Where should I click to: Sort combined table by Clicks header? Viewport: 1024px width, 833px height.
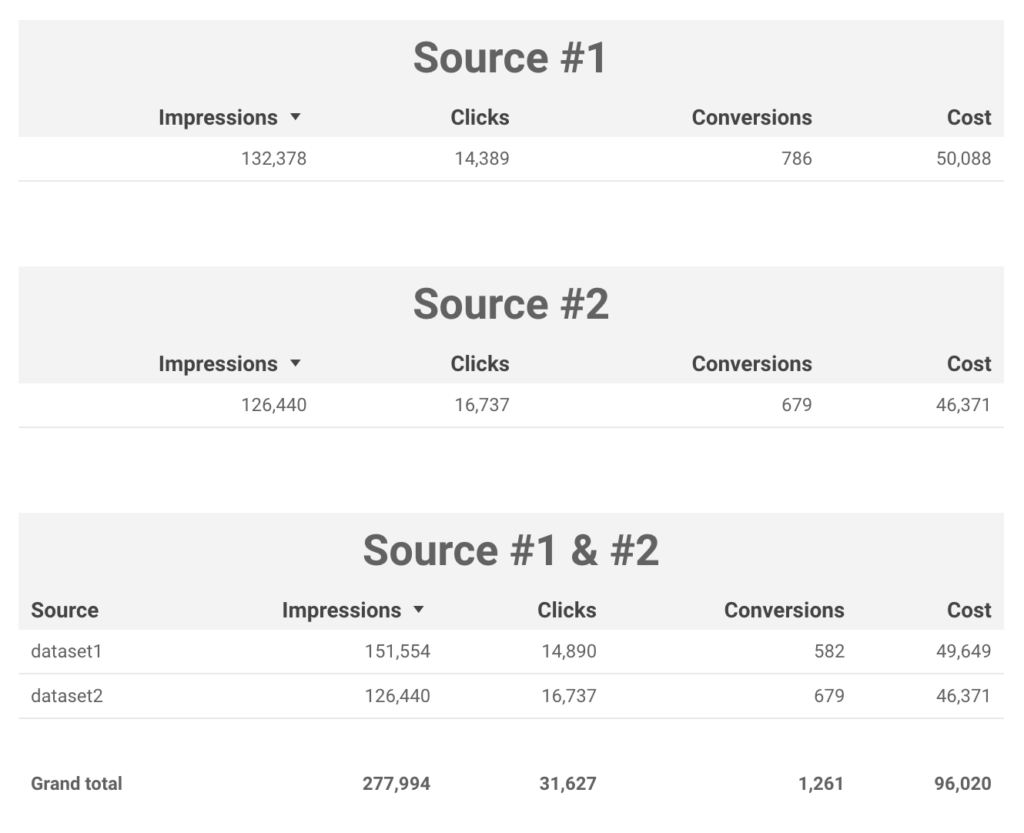tap(566, 610)
